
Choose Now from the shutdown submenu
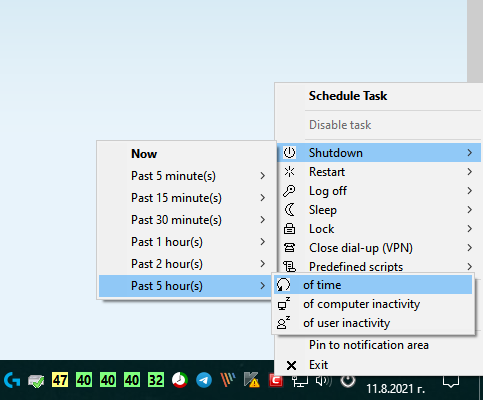185,154
